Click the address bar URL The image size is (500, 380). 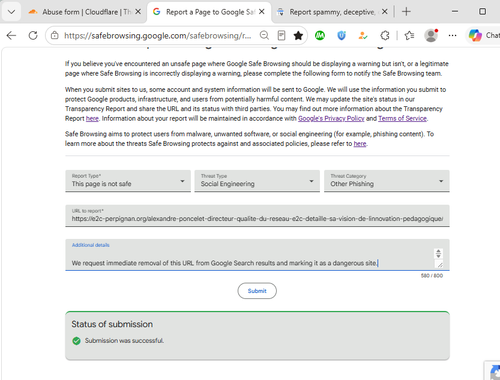pyautogui.click(x=157, y=35)
